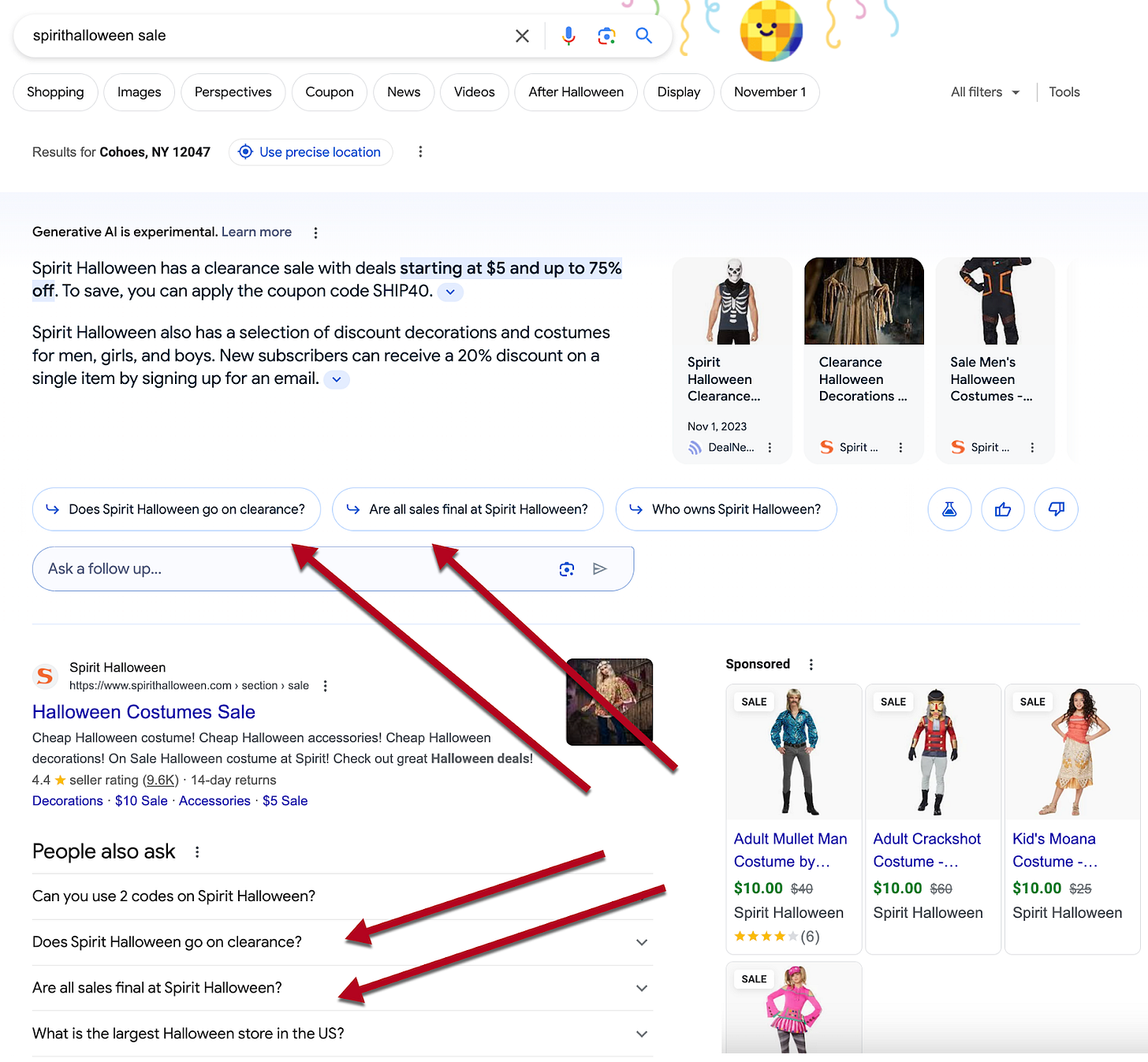Expand 'Can you use 2 codes' question
This screenshot has width=1148, height=1062.
tap(342, 896)
